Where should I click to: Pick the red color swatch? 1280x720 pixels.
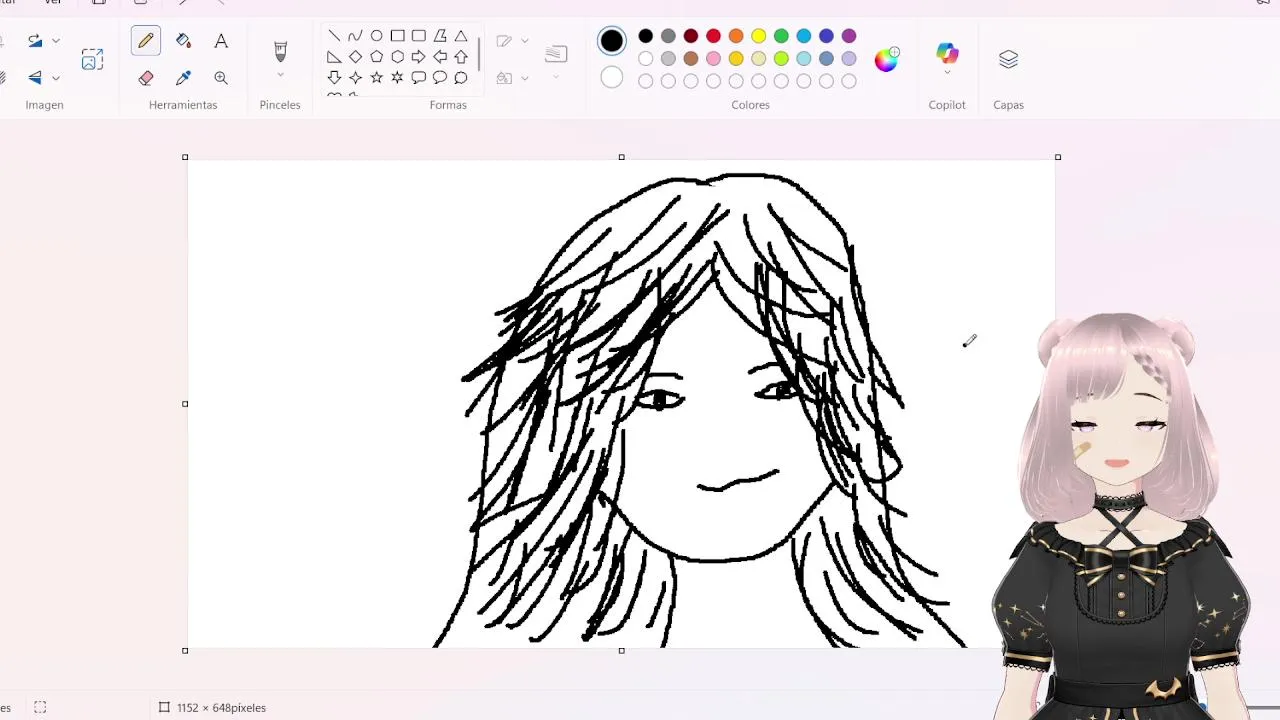click(x=713, y=36)
